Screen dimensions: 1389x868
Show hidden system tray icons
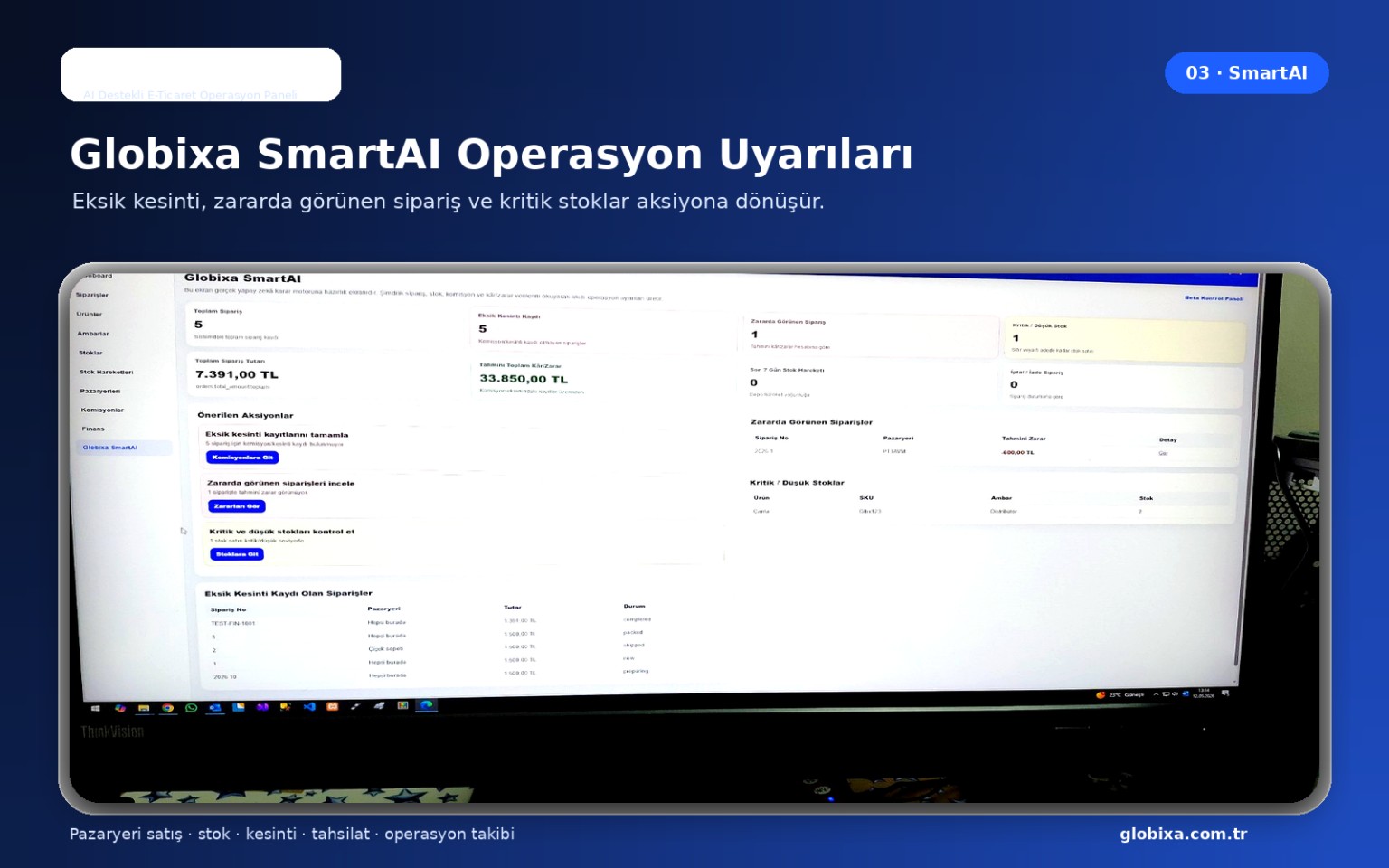[x=1156, y=694]
